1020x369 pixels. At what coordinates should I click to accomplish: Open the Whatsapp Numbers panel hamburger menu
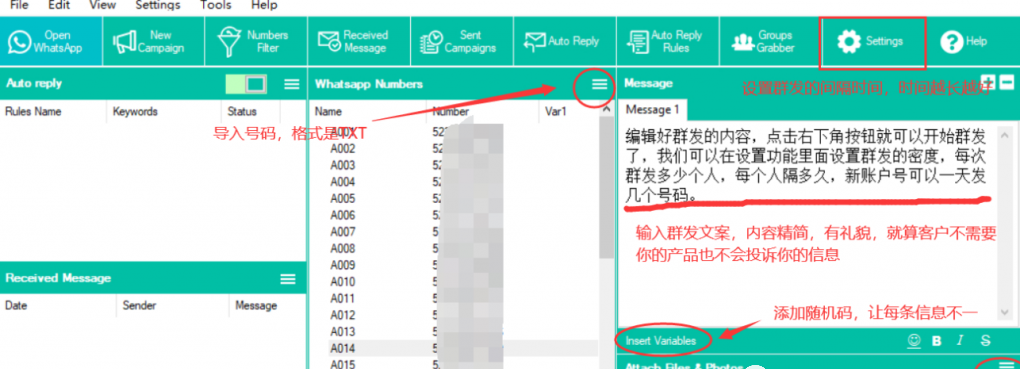pos(599,84)
